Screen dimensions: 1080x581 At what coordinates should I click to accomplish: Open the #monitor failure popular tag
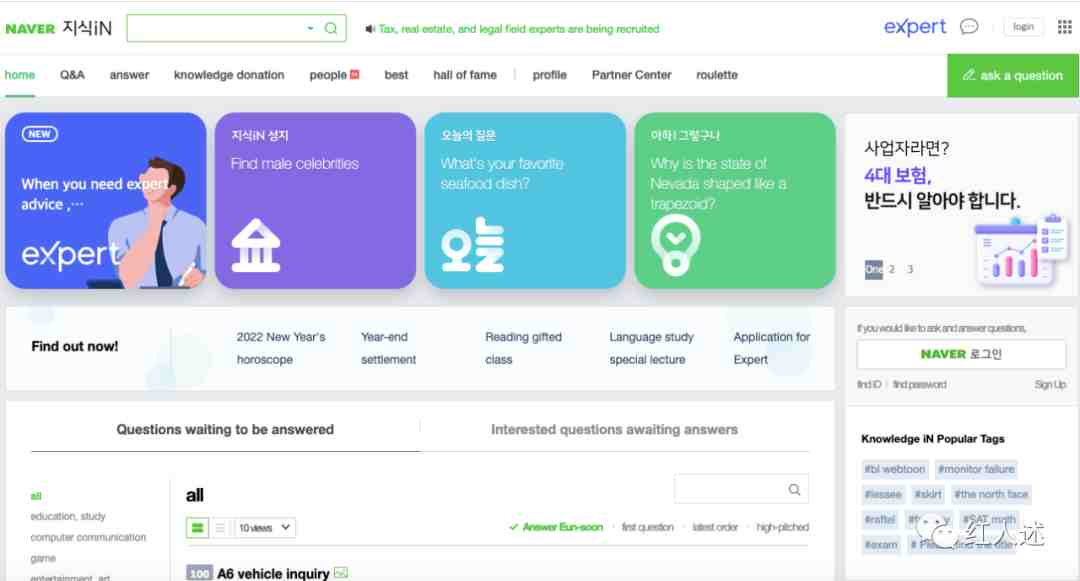(x=976, y=469)
